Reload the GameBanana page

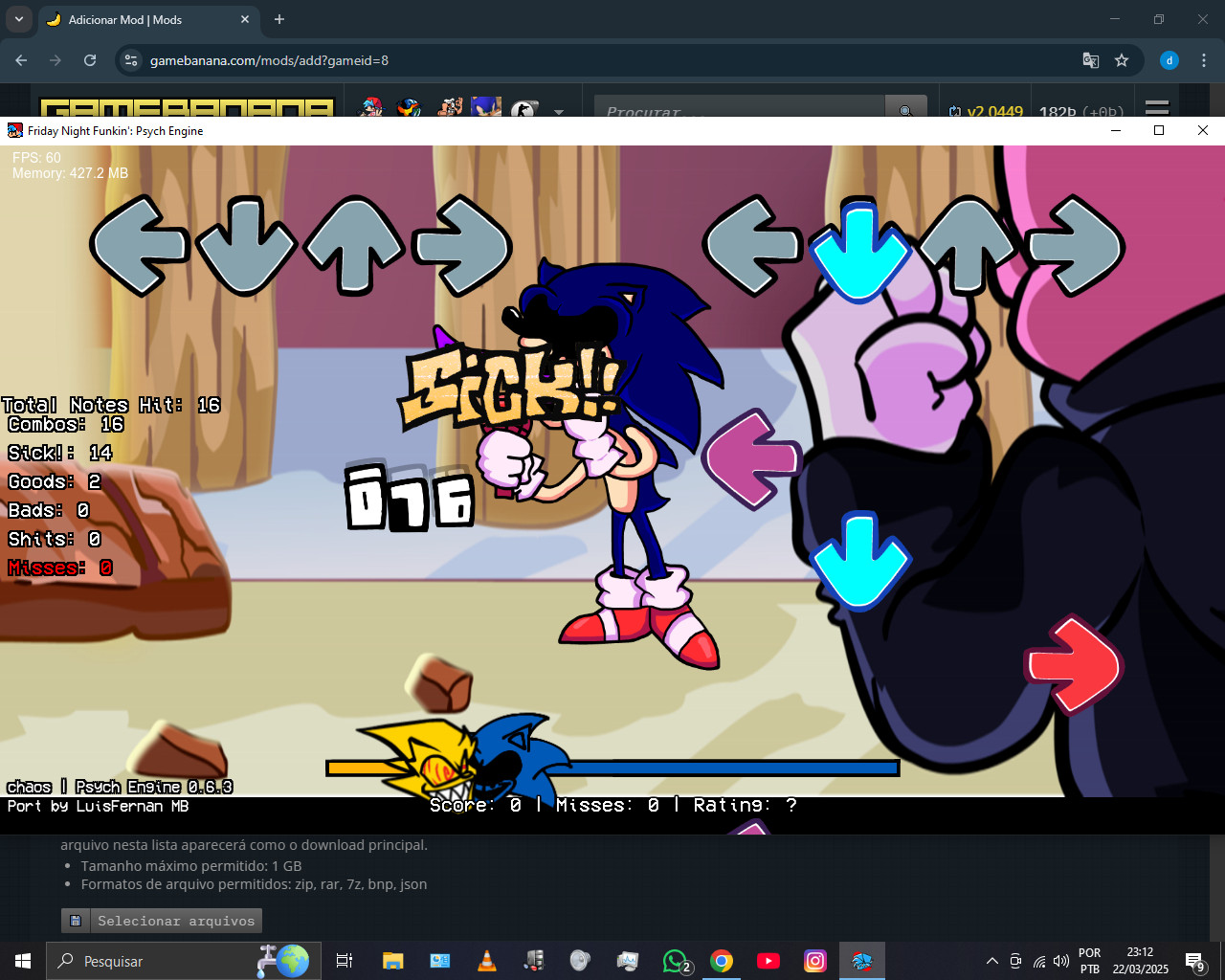(x=90, y=60)
